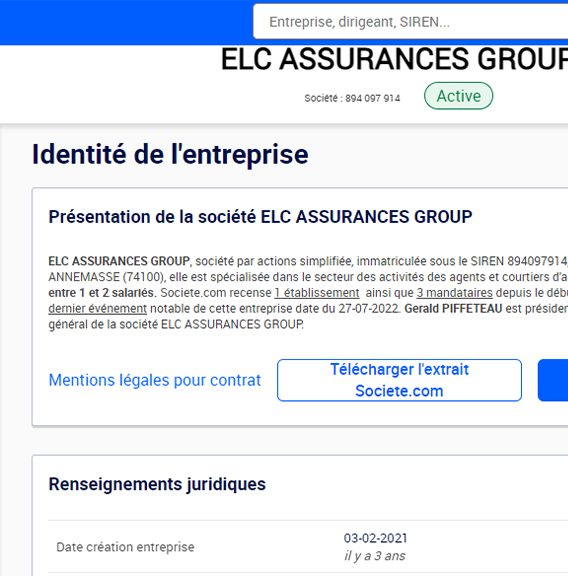Click the search field 'Entreprise, dirigeant, SIREN...'
The width and height of the screenshot is (568, 576).
coord(410,22)
